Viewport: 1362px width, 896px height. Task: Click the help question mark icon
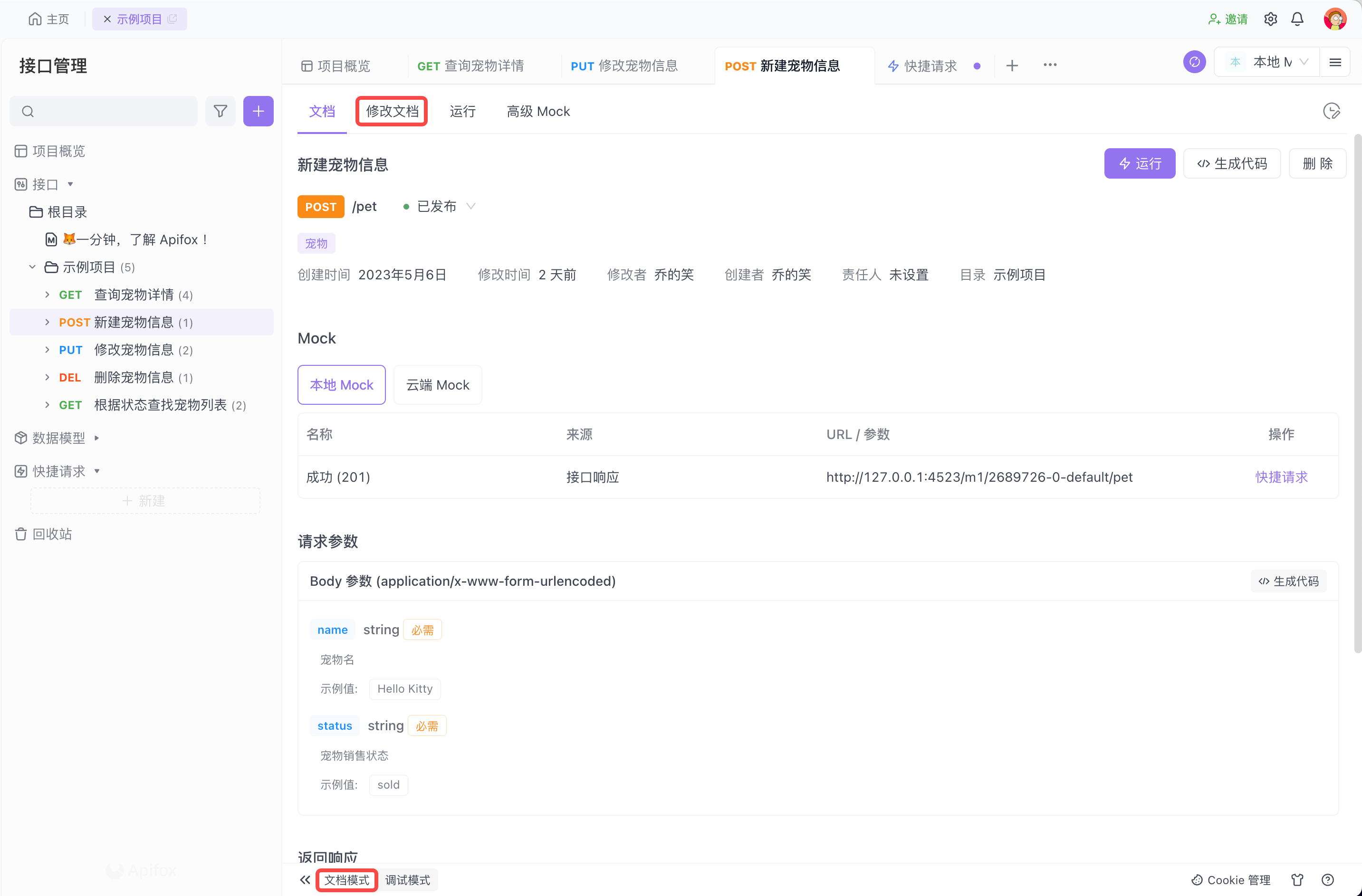point(1327,879)
